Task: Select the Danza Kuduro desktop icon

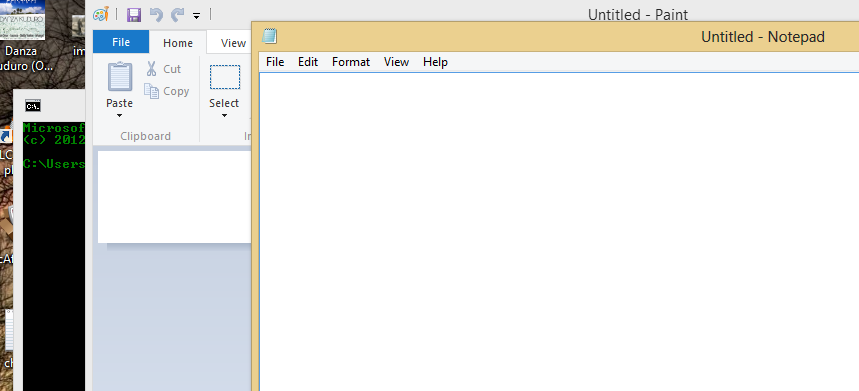Action: (x=22, y=36)
